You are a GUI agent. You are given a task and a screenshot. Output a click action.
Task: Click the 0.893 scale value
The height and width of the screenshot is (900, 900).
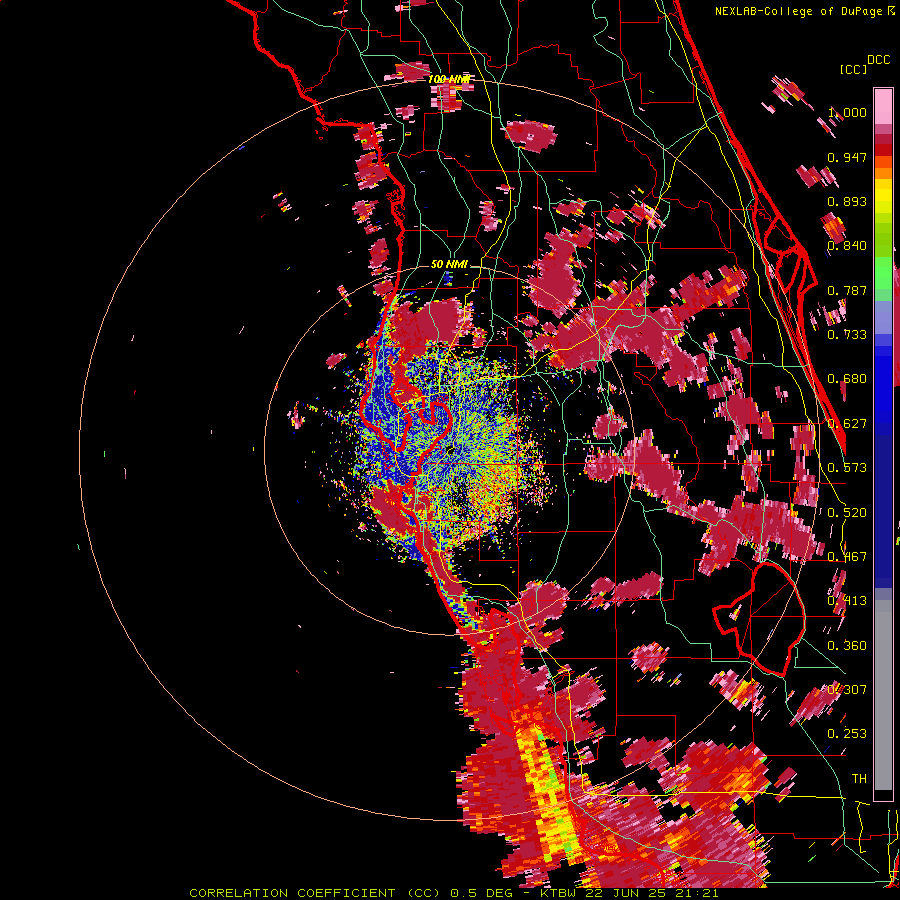point(847,201)
